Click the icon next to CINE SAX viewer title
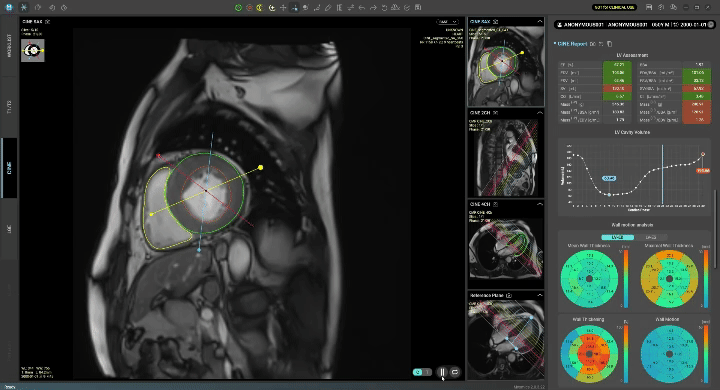The width and height of the screenshot is (720, 390). [x=48, y=22]
